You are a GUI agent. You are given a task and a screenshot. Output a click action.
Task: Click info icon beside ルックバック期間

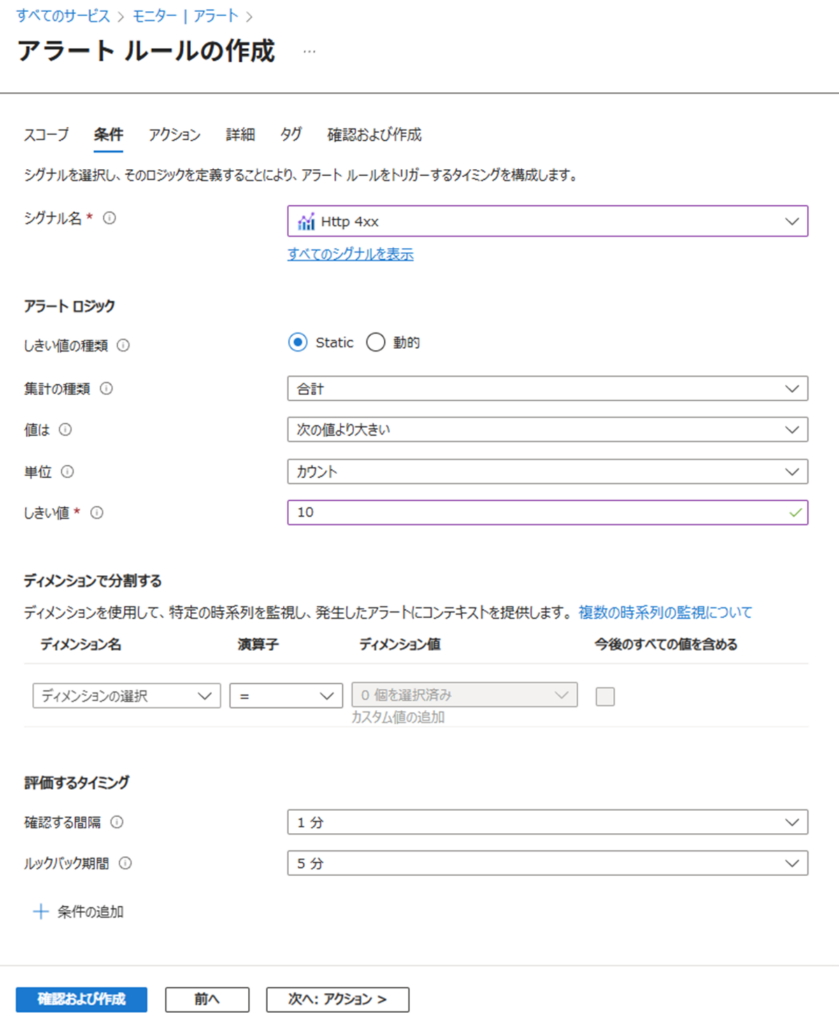tap(126, 863)
